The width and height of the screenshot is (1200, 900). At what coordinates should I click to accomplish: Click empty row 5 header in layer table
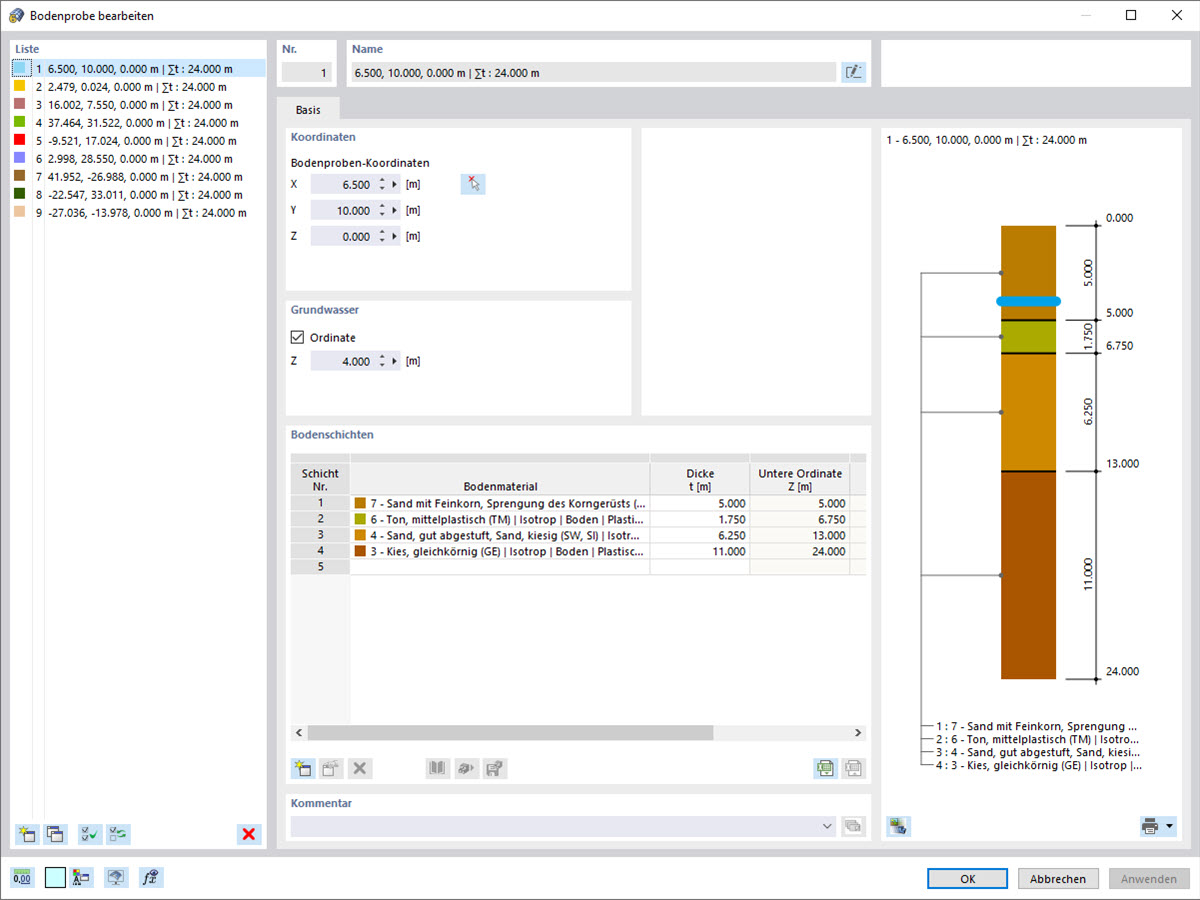(320, 567)
